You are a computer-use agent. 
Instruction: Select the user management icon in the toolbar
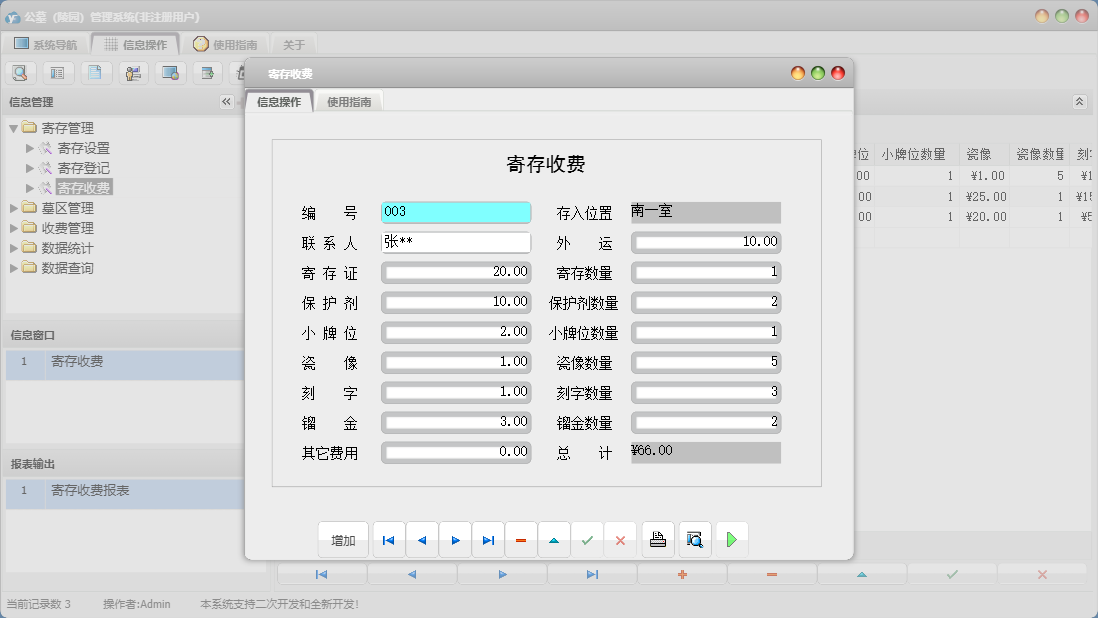pyautogui.click(x=133, y=72)
